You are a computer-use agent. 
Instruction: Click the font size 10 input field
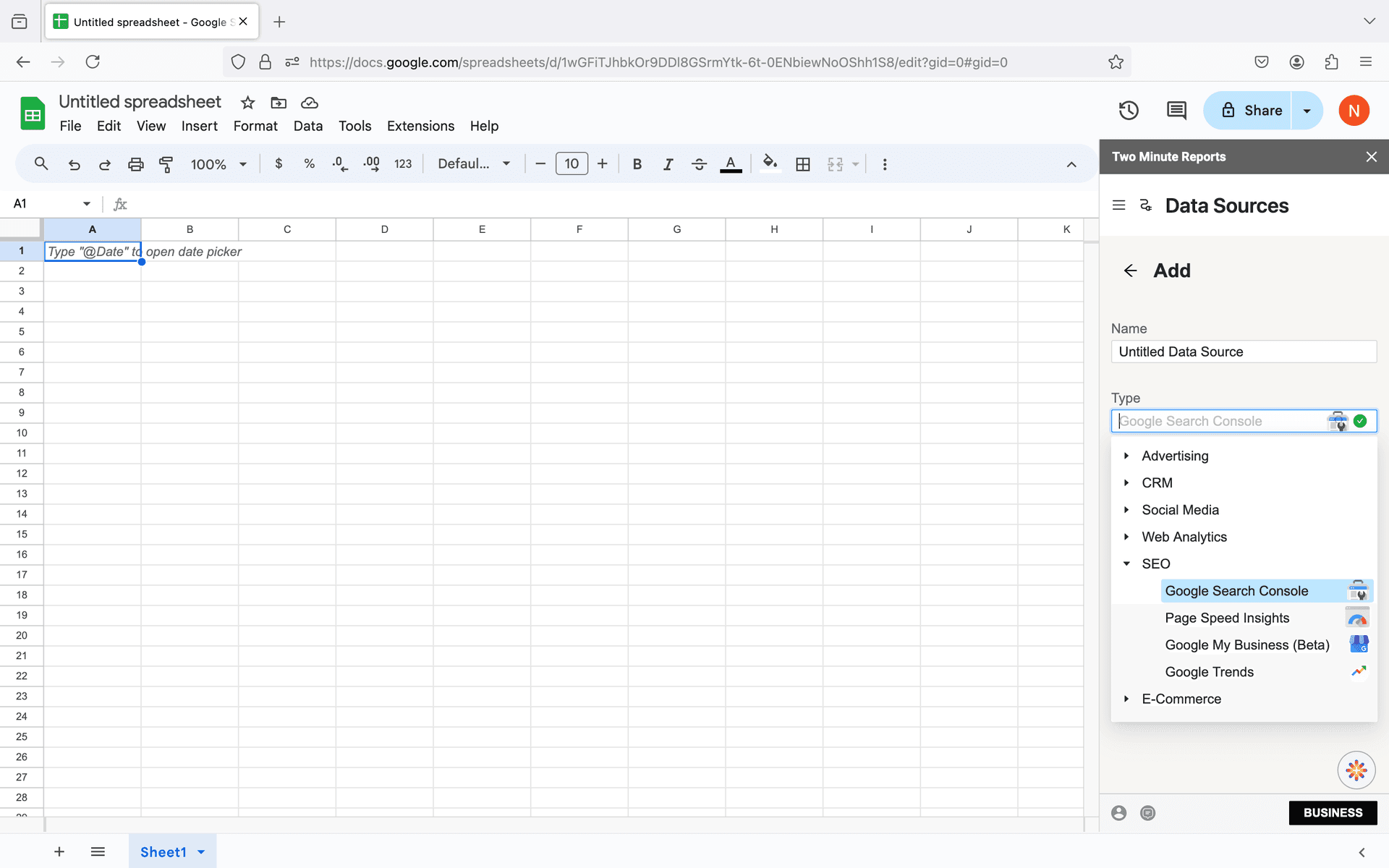pos(572,164)
